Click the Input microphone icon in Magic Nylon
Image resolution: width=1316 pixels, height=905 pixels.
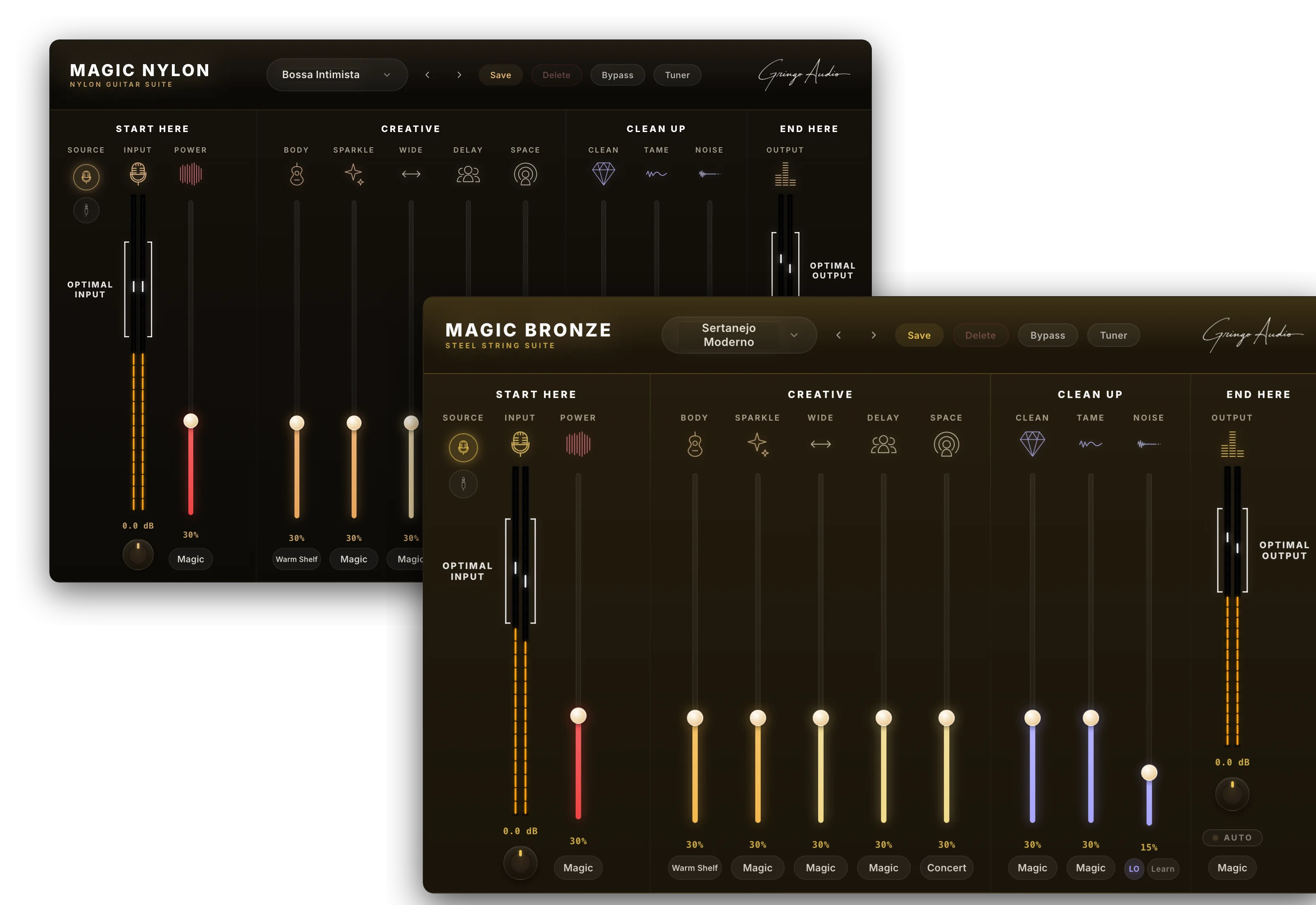coord(138,174)
